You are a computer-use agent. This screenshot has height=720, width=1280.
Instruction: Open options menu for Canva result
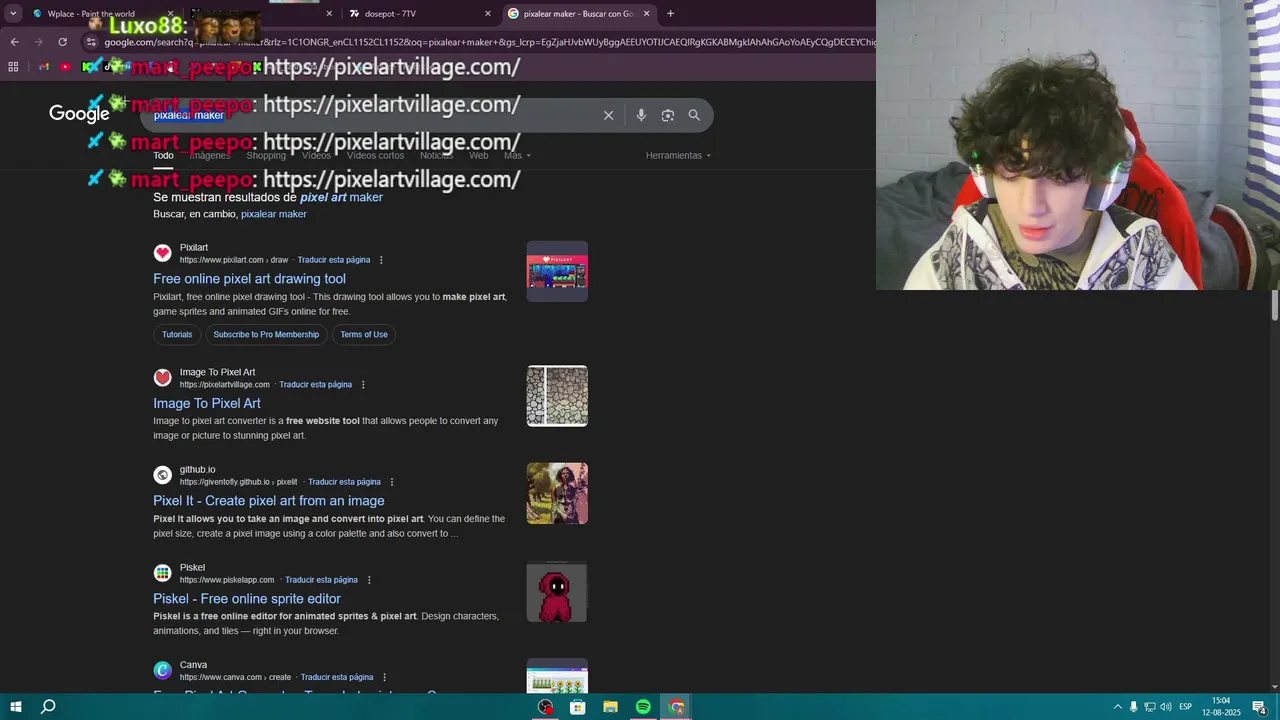(384, 677)
